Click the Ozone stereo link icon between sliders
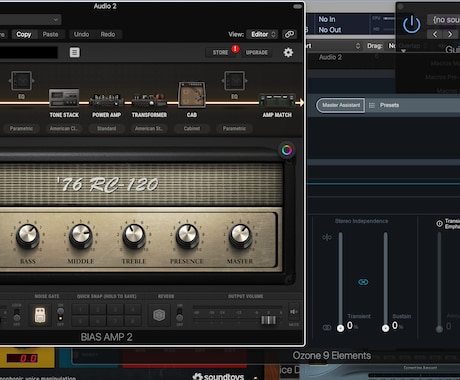 (363, 282)
